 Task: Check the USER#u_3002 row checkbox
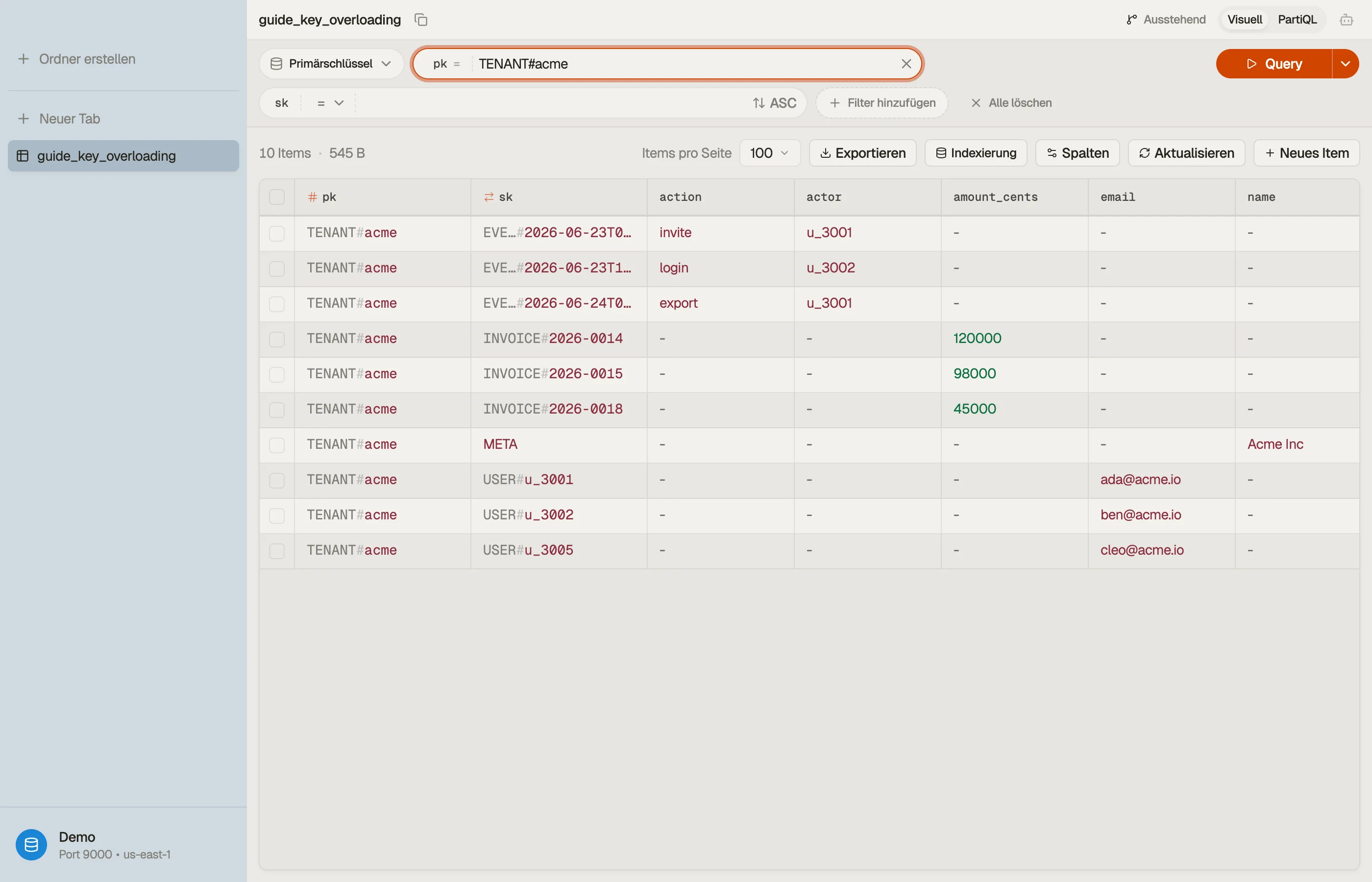[277, 515]
